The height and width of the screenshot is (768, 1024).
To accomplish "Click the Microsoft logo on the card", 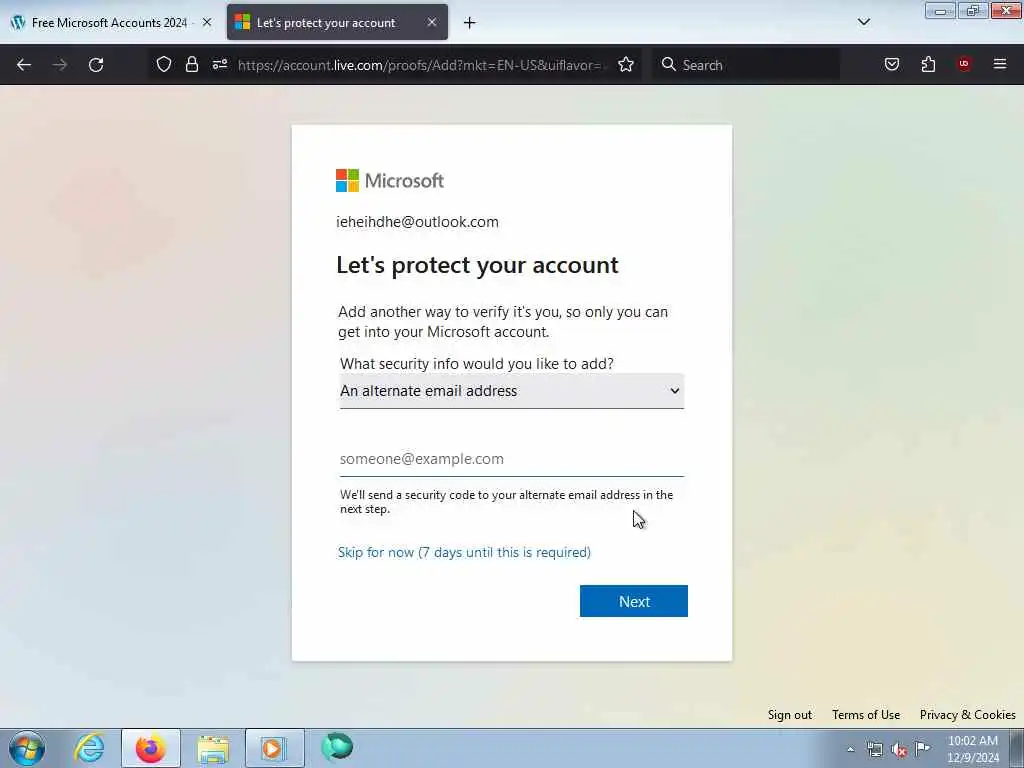I will pos(390,180).
